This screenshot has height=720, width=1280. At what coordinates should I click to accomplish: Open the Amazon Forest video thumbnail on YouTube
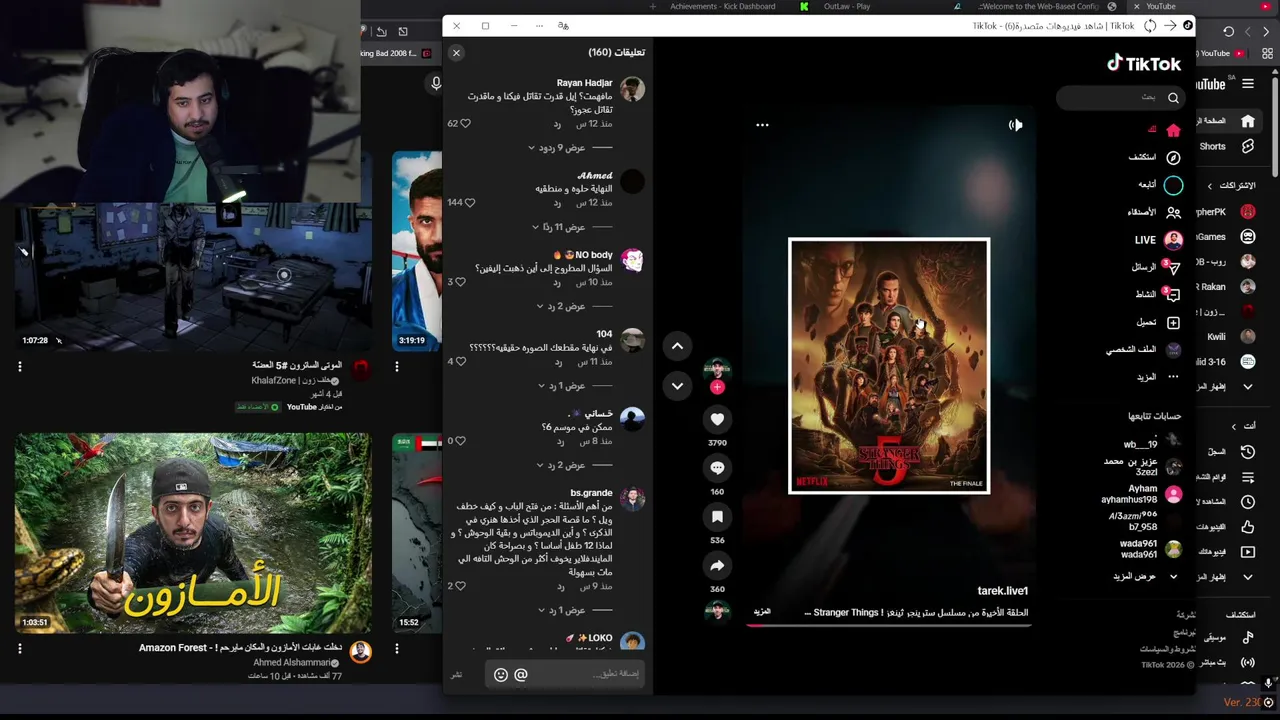coord(193,533)
